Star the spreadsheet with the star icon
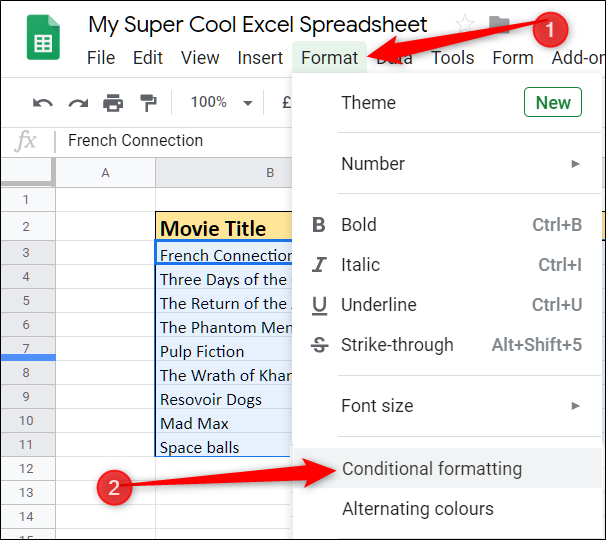The width and height of the screenshot is (606, 540). pos(465,24)
